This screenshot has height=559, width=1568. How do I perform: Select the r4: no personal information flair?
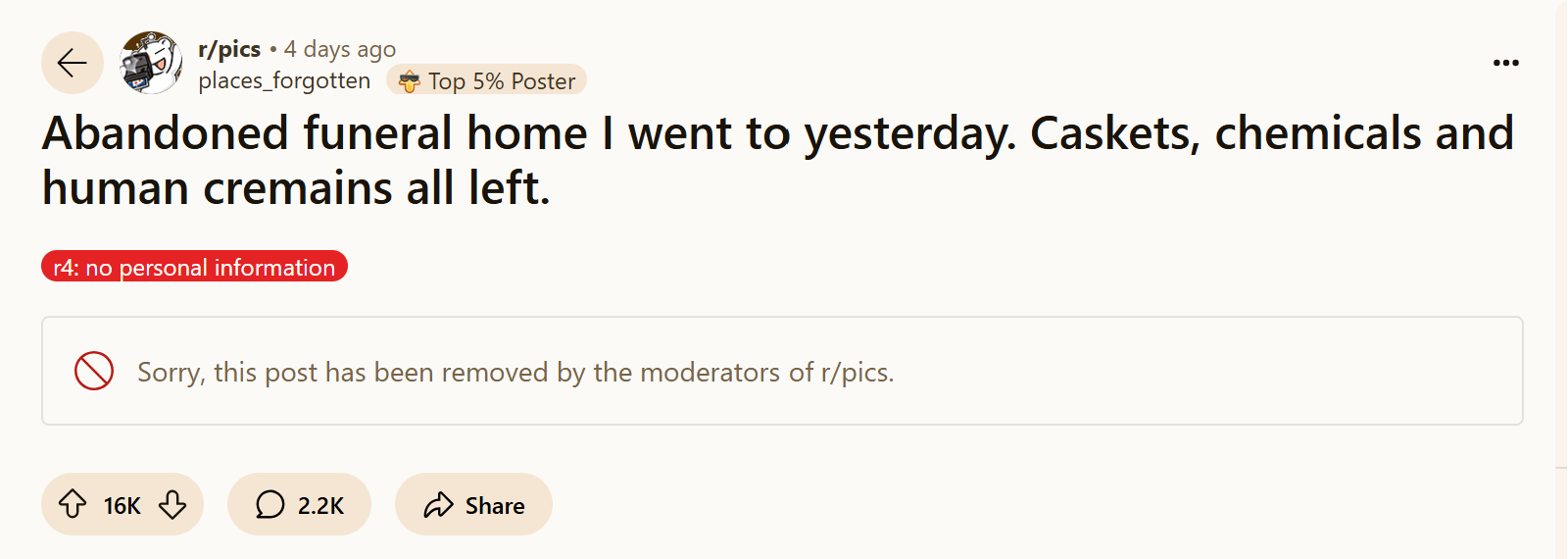(x=194, y=267)
